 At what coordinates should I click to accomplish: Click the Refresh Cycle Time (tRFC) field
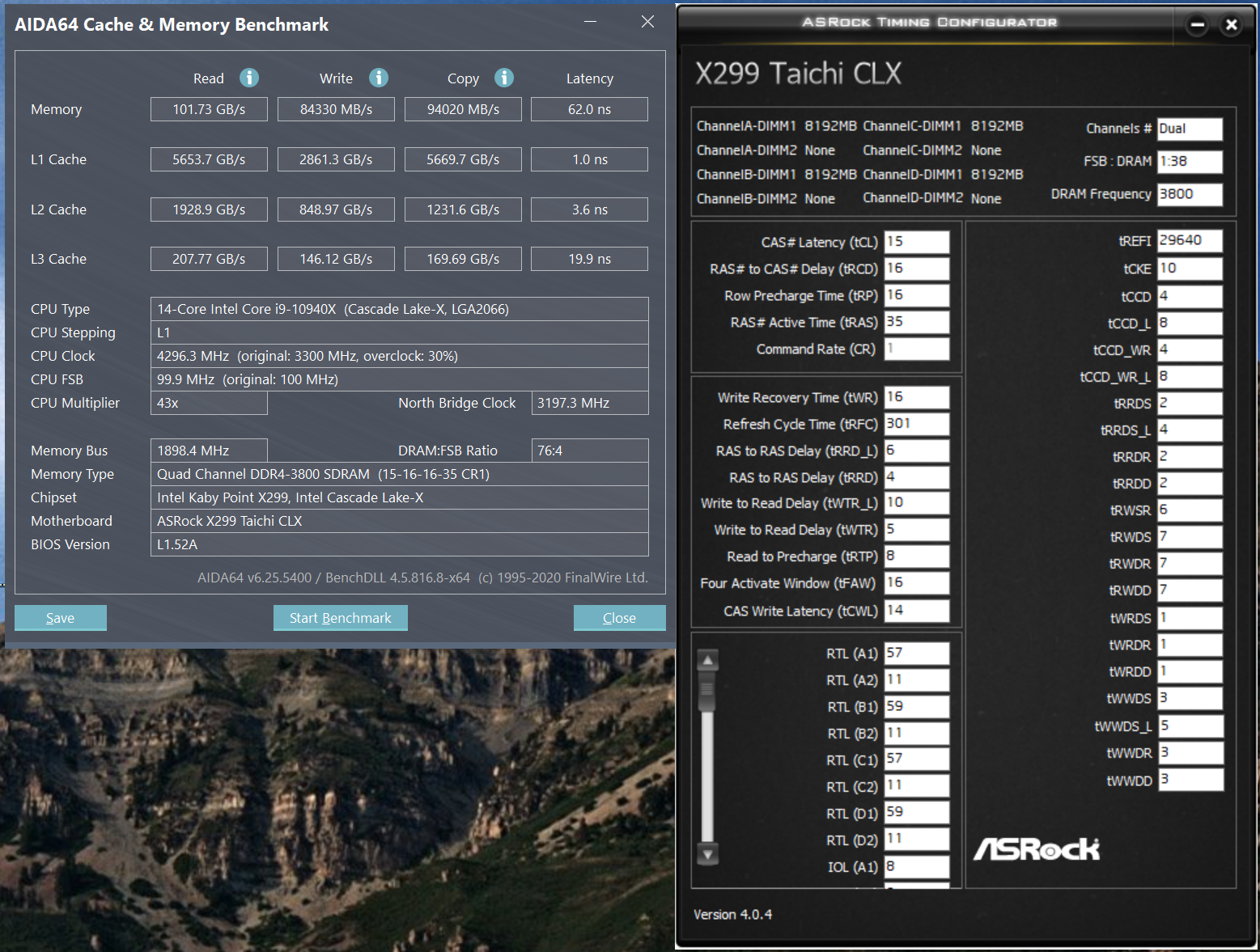pos(917,424)
